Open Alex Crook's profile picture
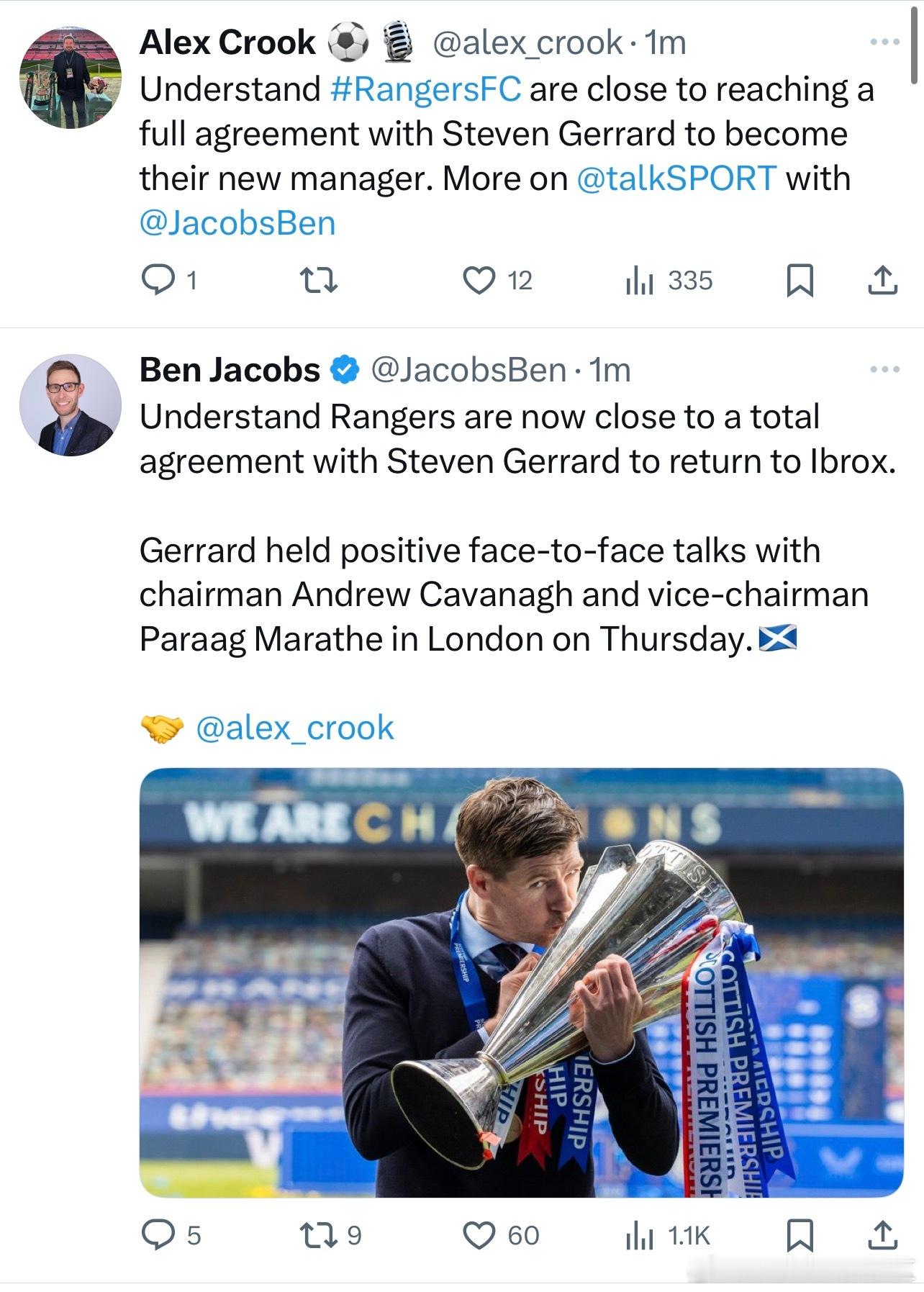 [71, 78]
